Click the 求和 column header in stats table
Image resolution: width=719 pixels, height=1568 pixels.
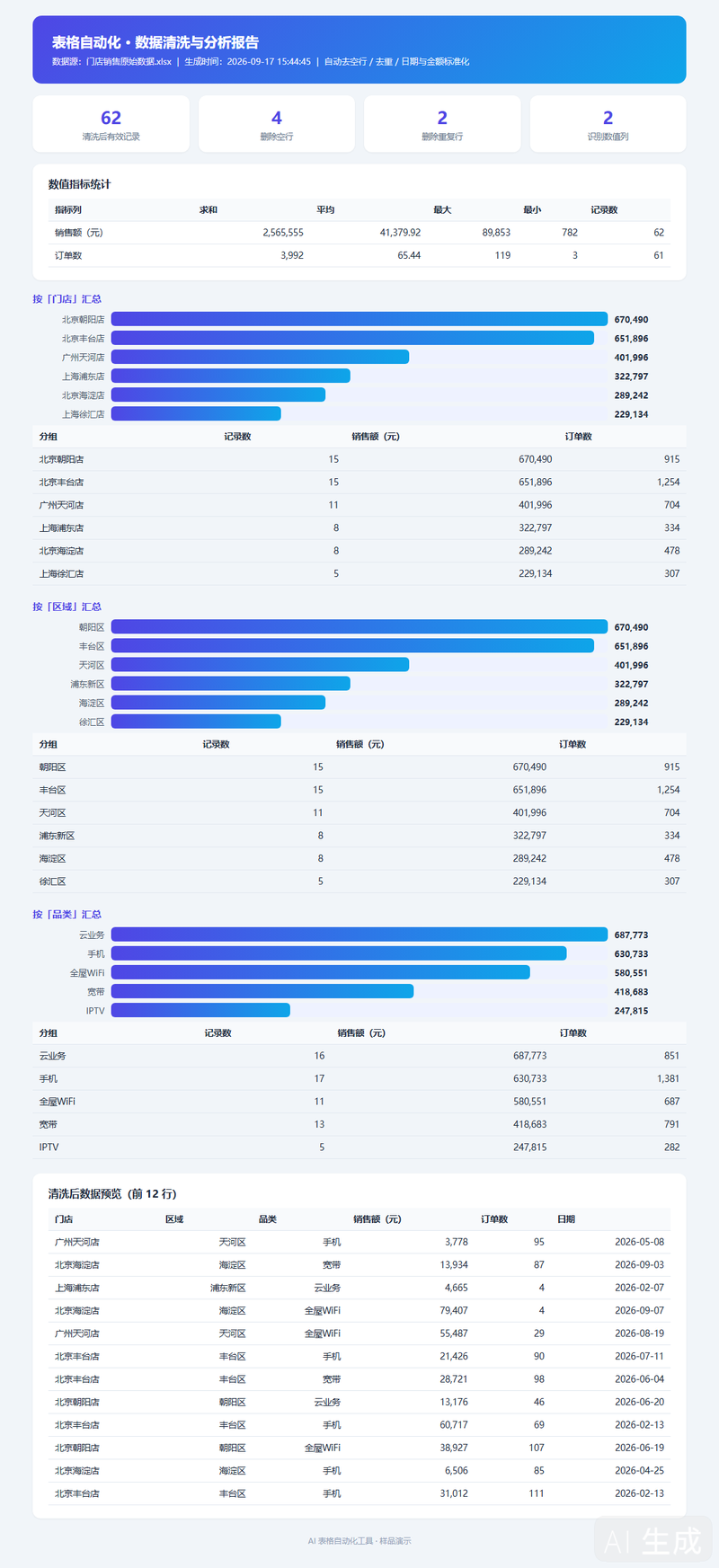point(209,209)
